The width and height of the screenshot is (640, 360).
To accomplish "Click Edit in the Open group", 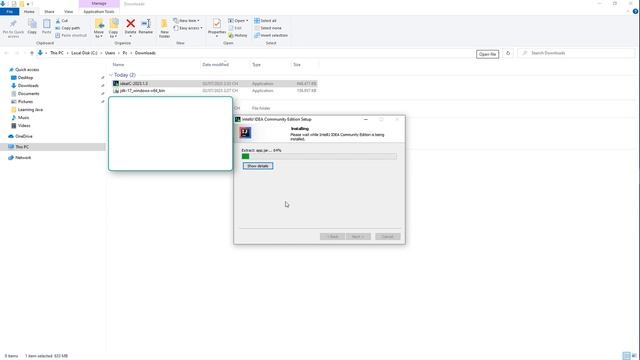I will [235, 28].
